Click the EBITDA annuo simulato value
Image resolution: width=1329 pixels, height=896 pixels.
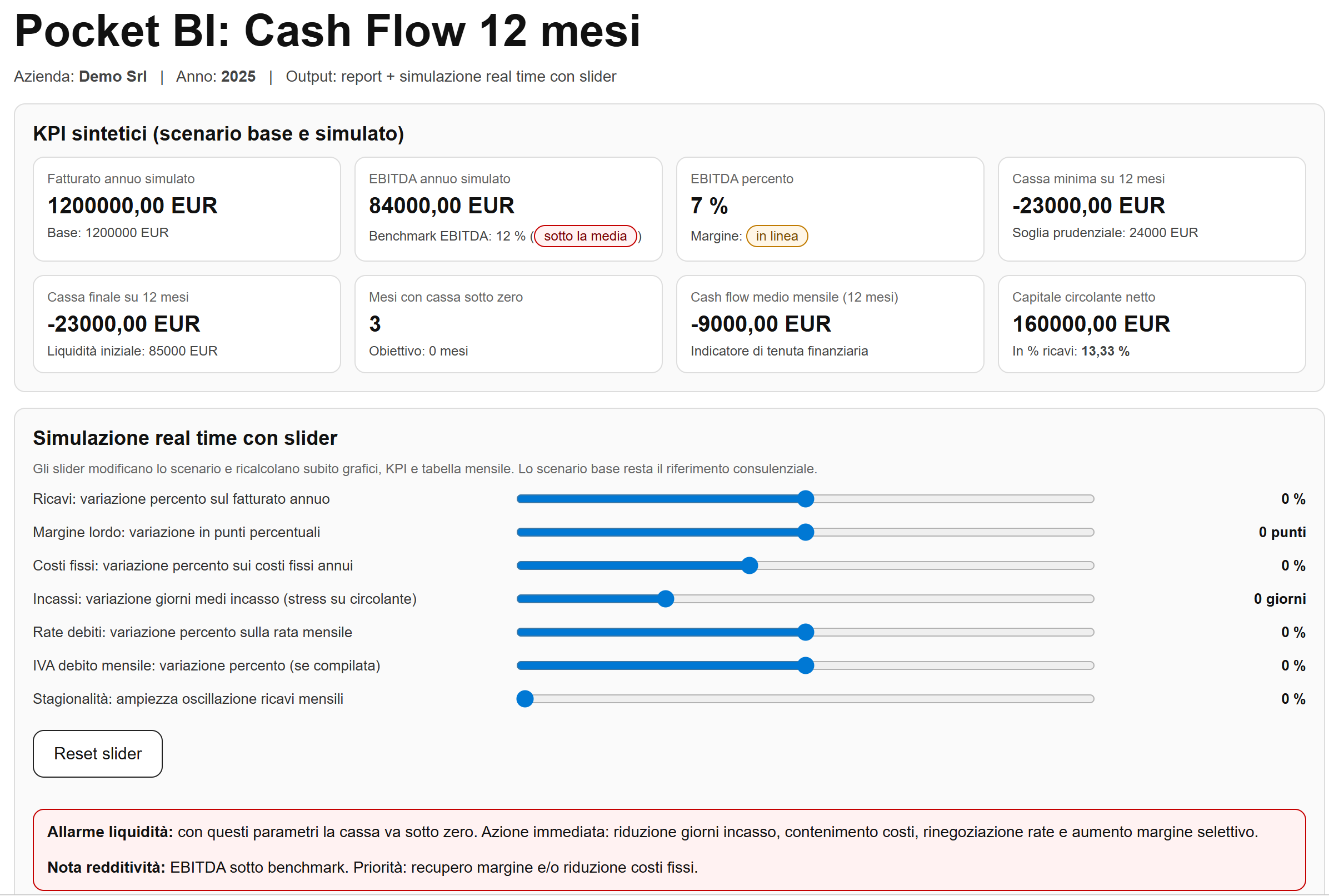click(441, 206)
